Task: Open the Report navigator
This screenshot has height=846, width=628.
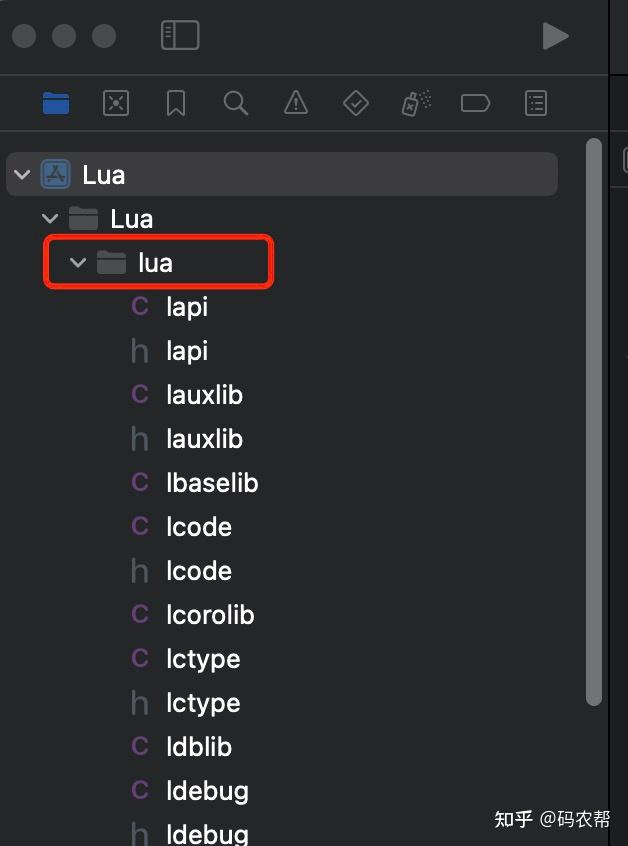Action: pyautogui.click(x=536, y=103)
